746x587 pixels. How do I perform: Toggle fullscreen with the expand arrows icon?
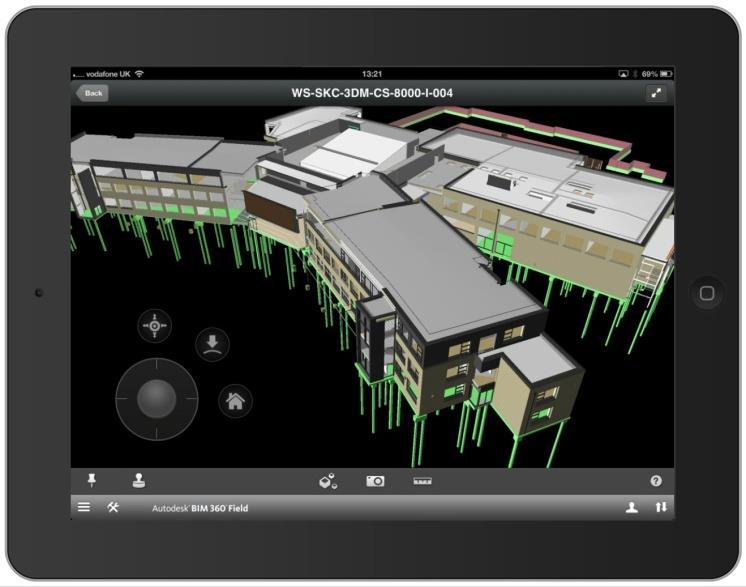(x=656, y=93)
